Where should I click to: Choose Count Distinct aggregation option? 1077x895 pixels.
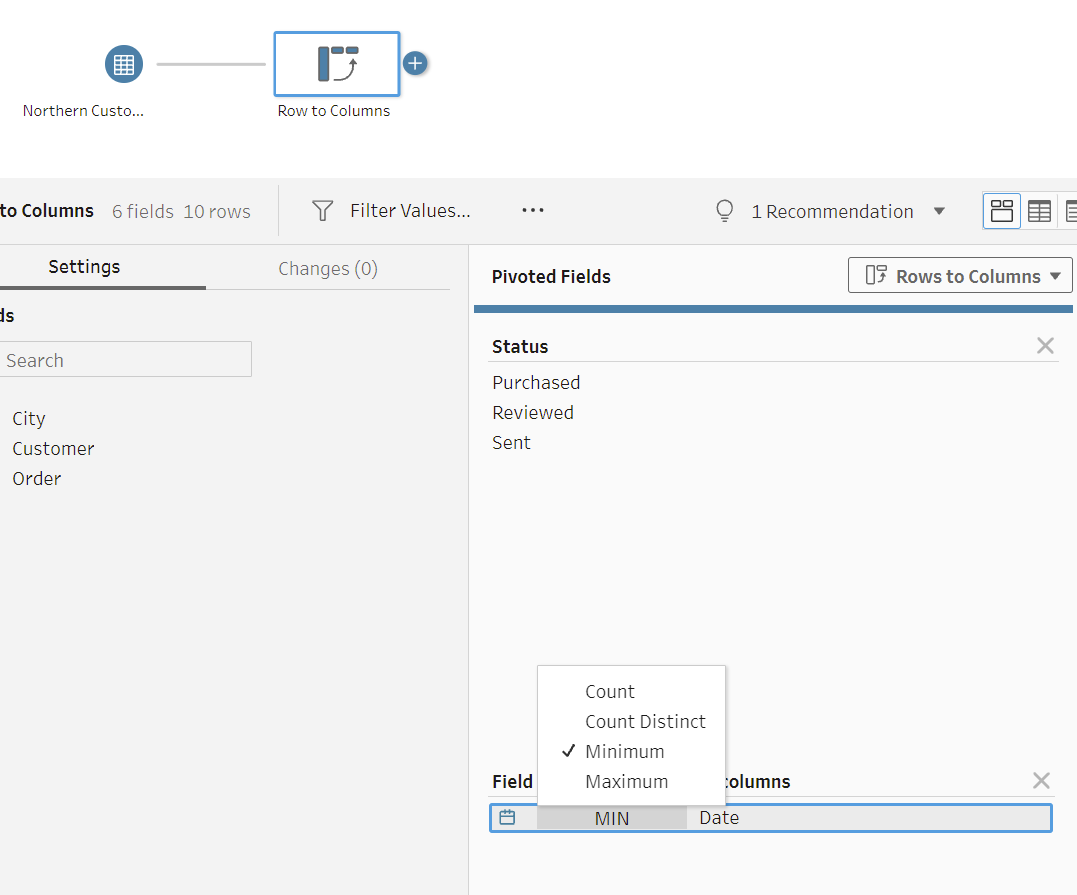(x=645, y=721)
